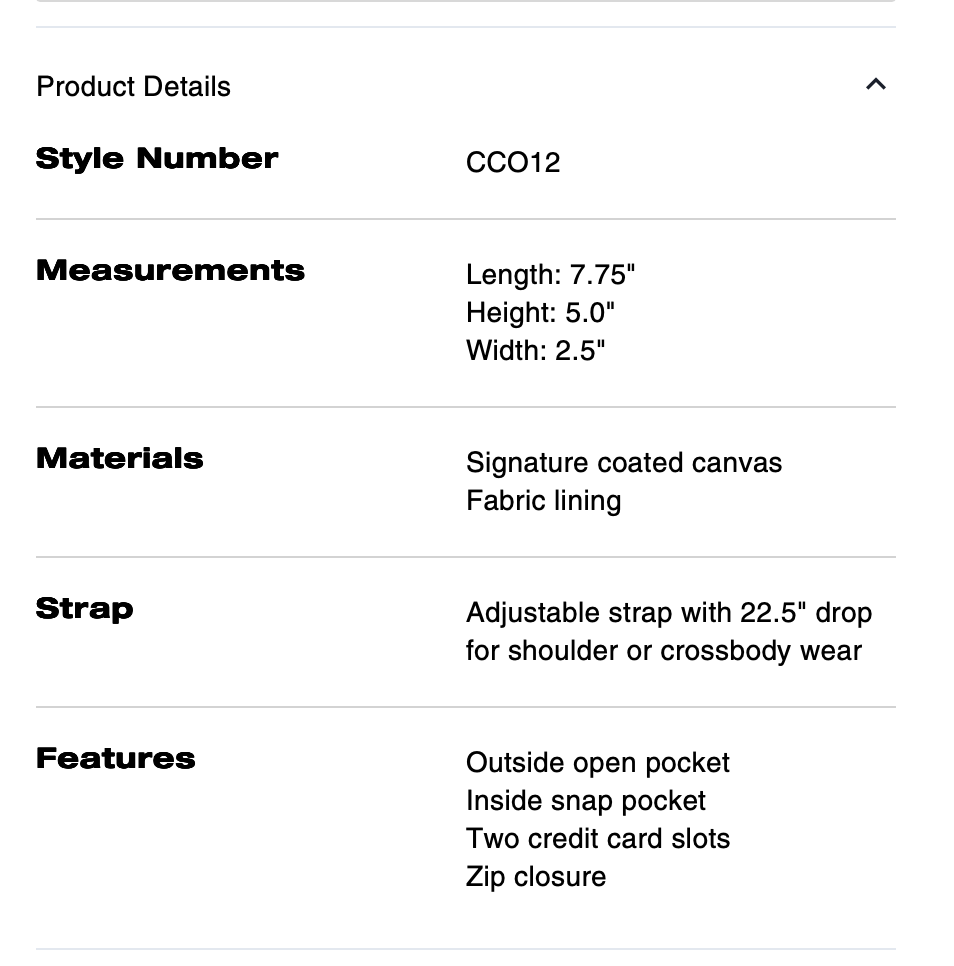Click the Features heading
Viewport: 954px width, 966px height.
point(115,759)
